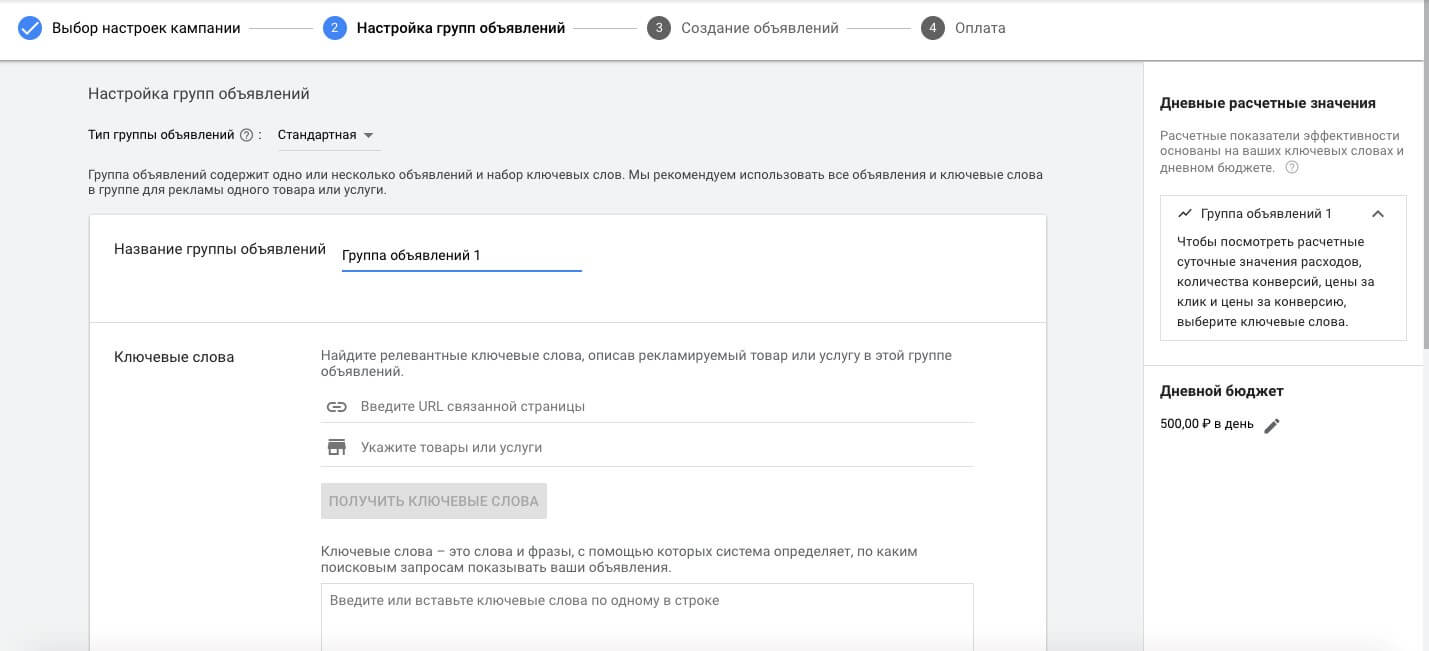Click the Ключевые слова section label
Viewport: 1429px width, 651px height.
point(174,357)
